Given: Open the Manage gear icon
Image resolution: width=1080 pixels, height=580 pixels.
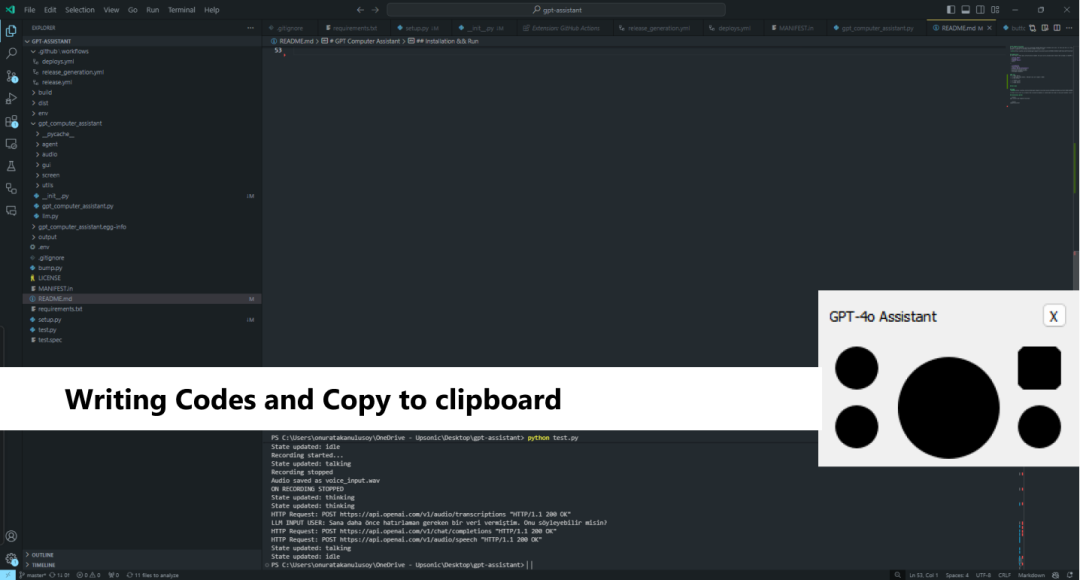Looking at the screenshot, I should tap(11, 559).
